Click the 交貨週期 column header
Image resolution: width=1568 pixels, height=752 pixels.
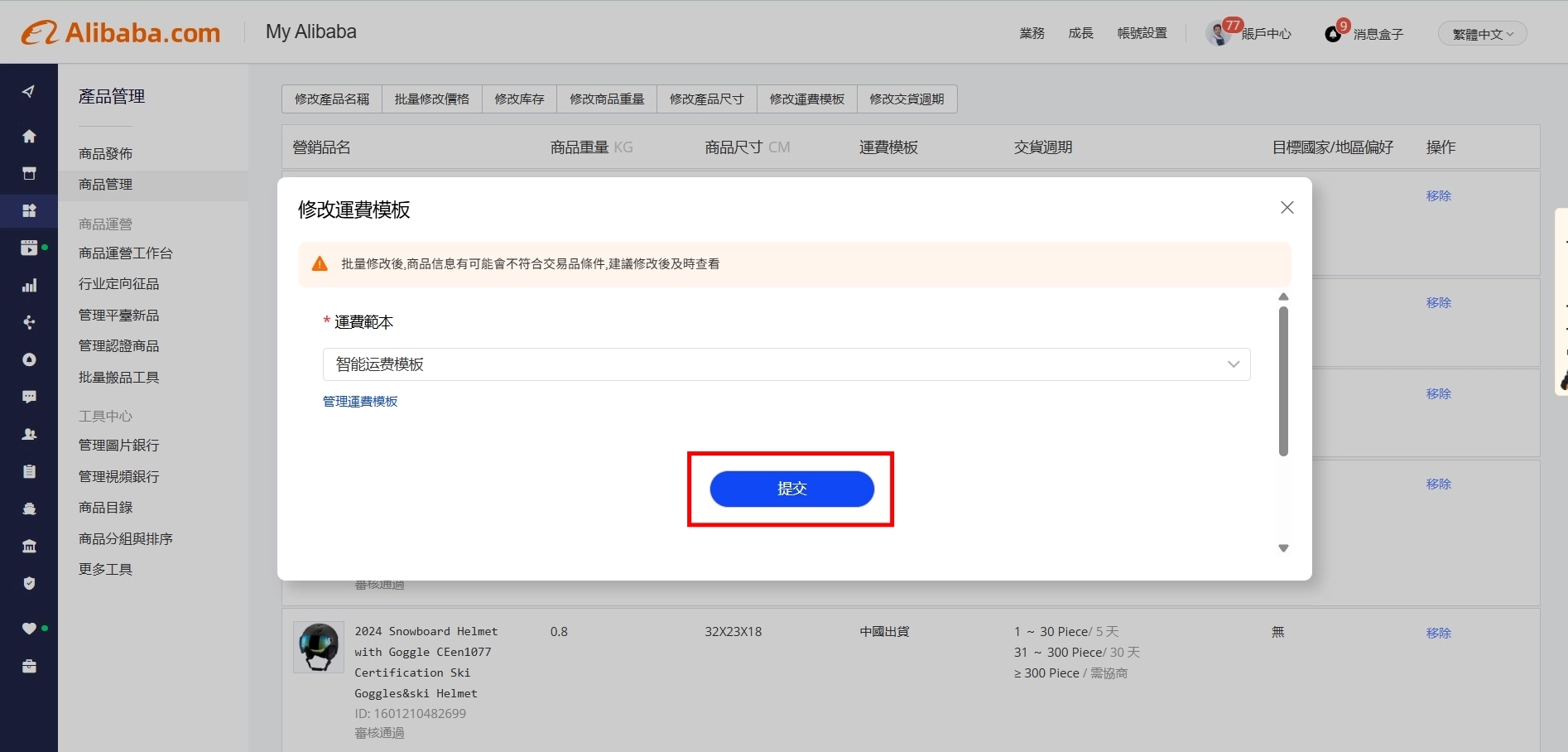1043,147
